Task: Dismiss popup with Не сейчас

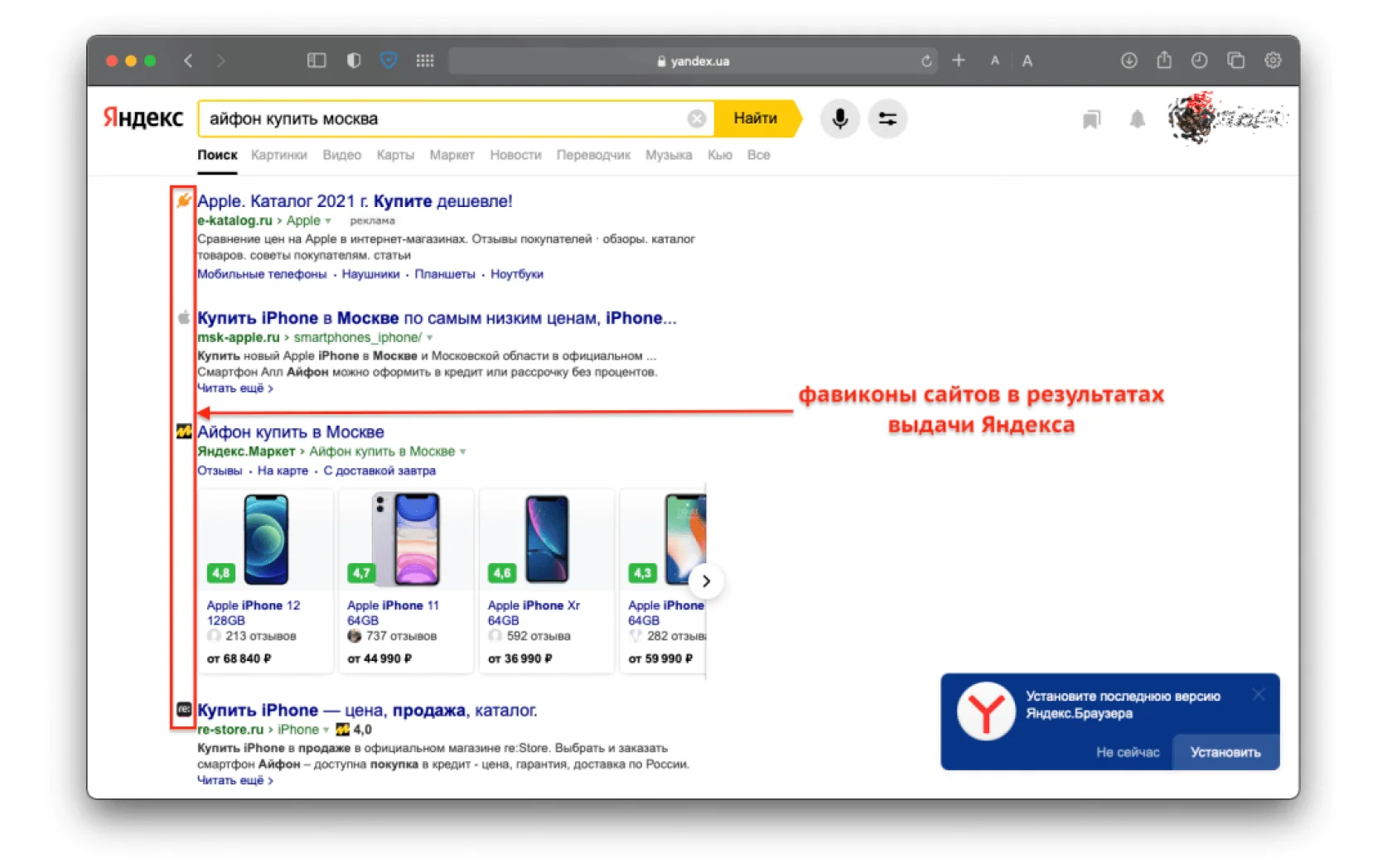Action: (x=1128, y=752)
